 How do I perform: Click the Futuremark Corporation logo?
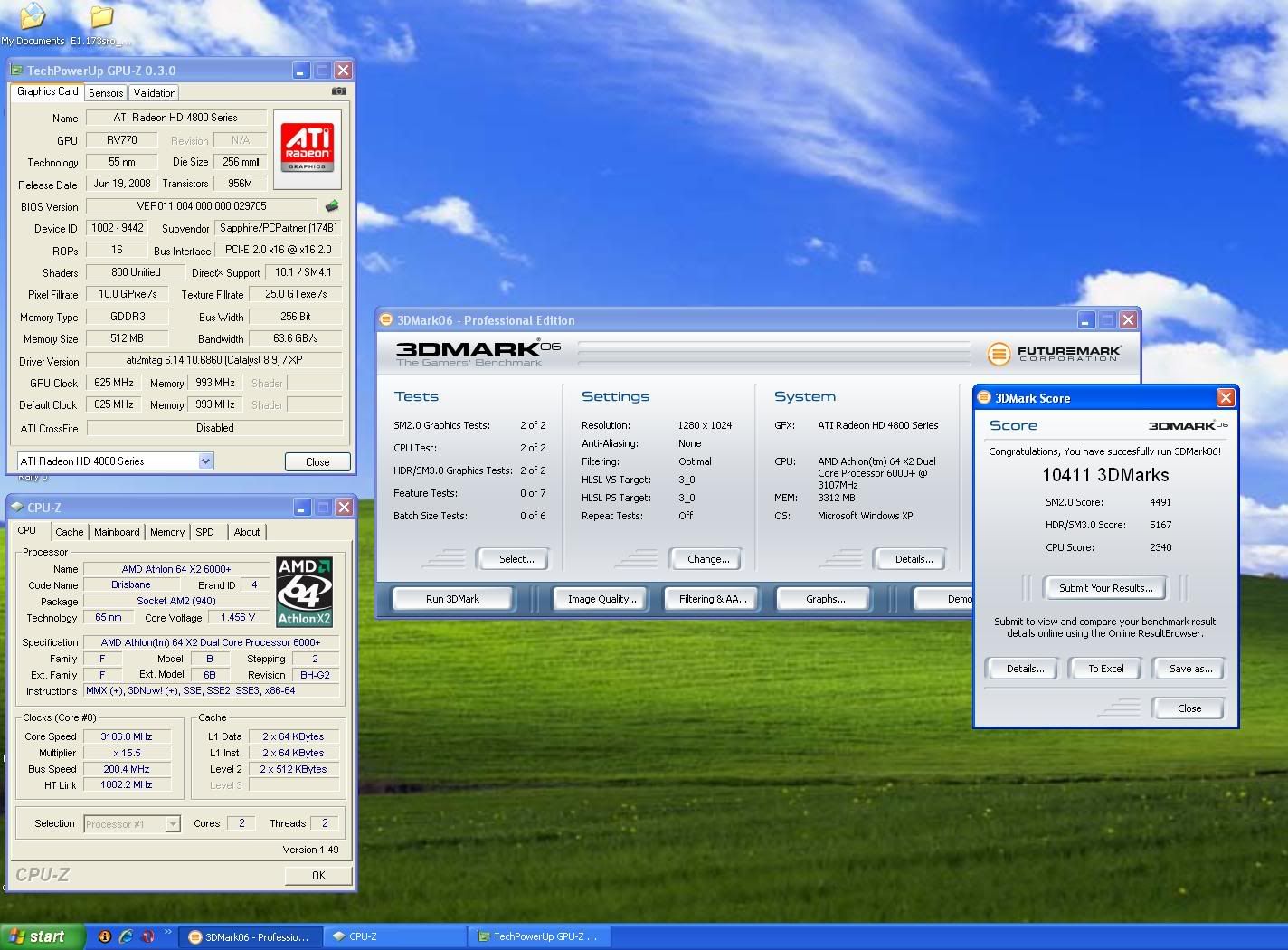tap(1055, 354)
